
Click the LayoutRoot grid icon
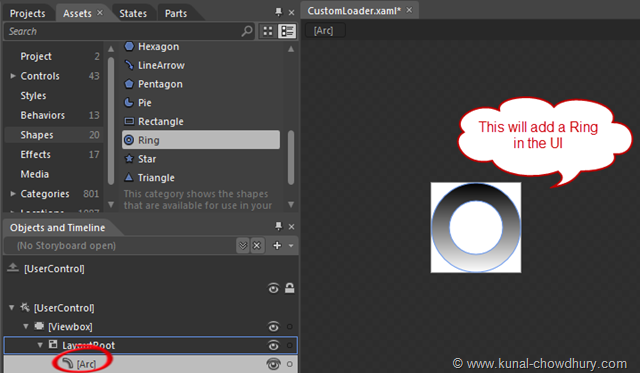tap(53, 344)
